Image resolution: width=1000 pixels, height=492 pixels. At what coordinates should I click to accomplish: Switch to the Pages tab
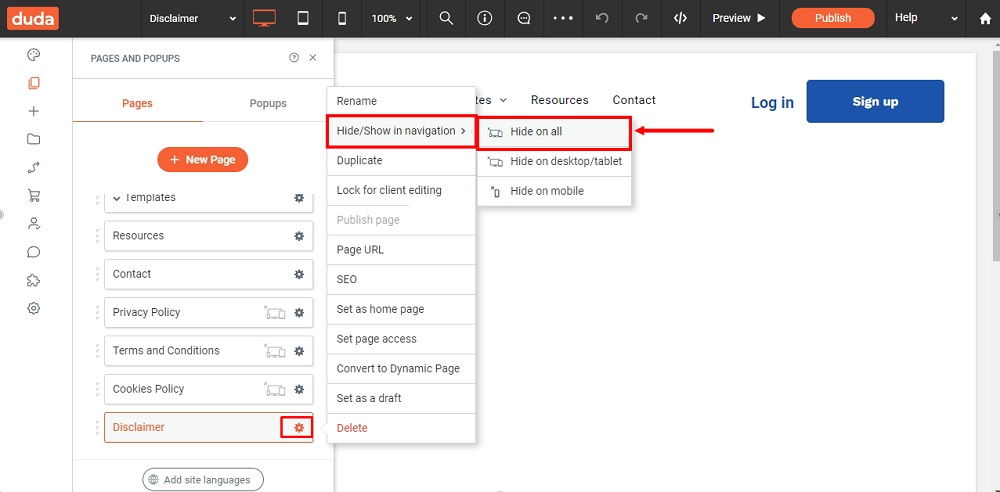click(137, 103)
